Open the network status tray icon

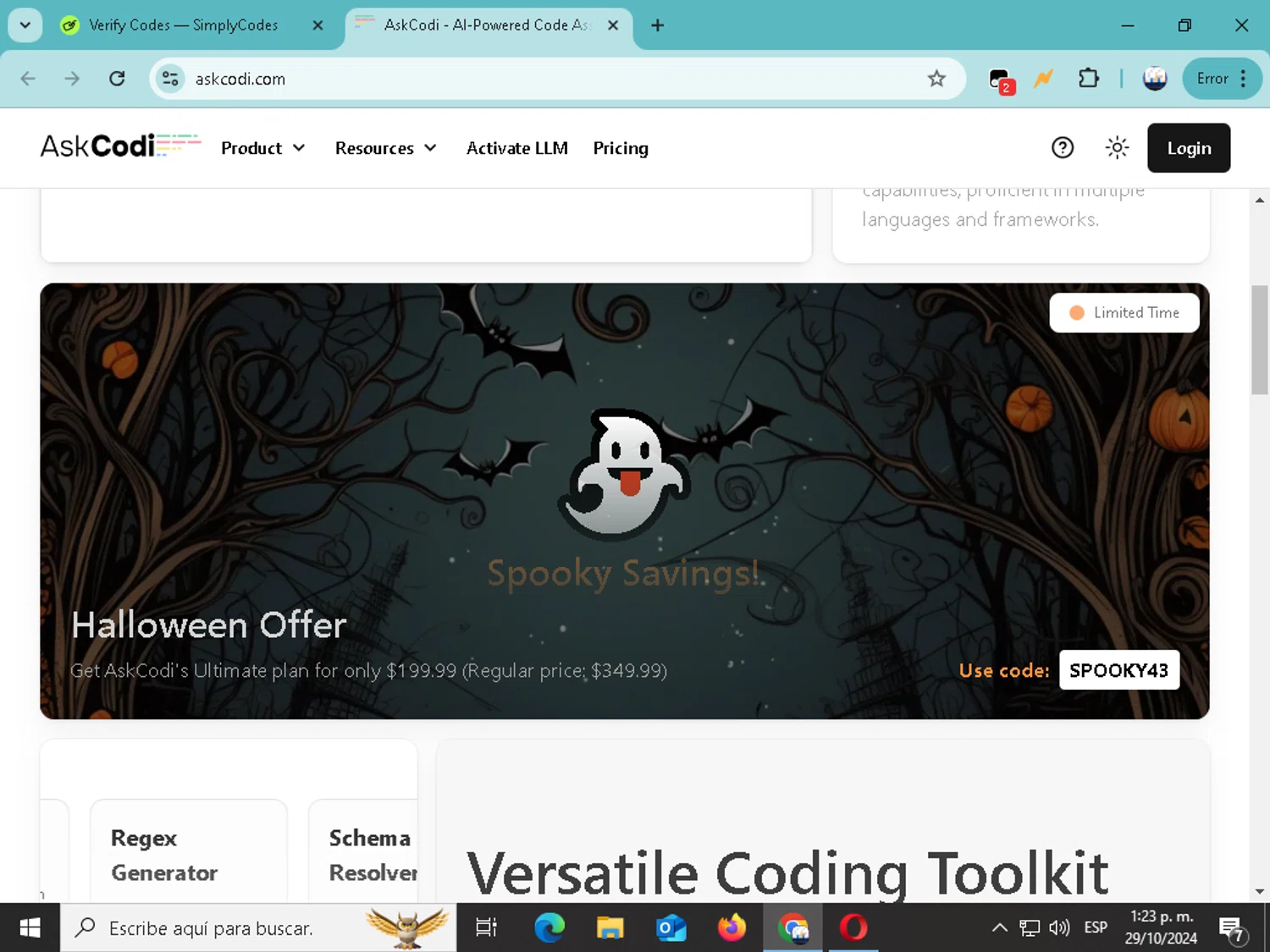tap(1030, 928)
